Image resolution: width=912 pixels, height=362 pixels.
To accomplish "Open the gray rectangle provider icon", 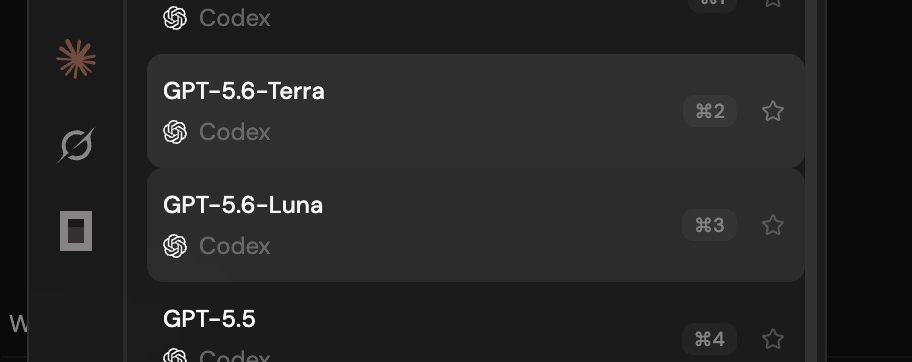I will tap(76, 231).
